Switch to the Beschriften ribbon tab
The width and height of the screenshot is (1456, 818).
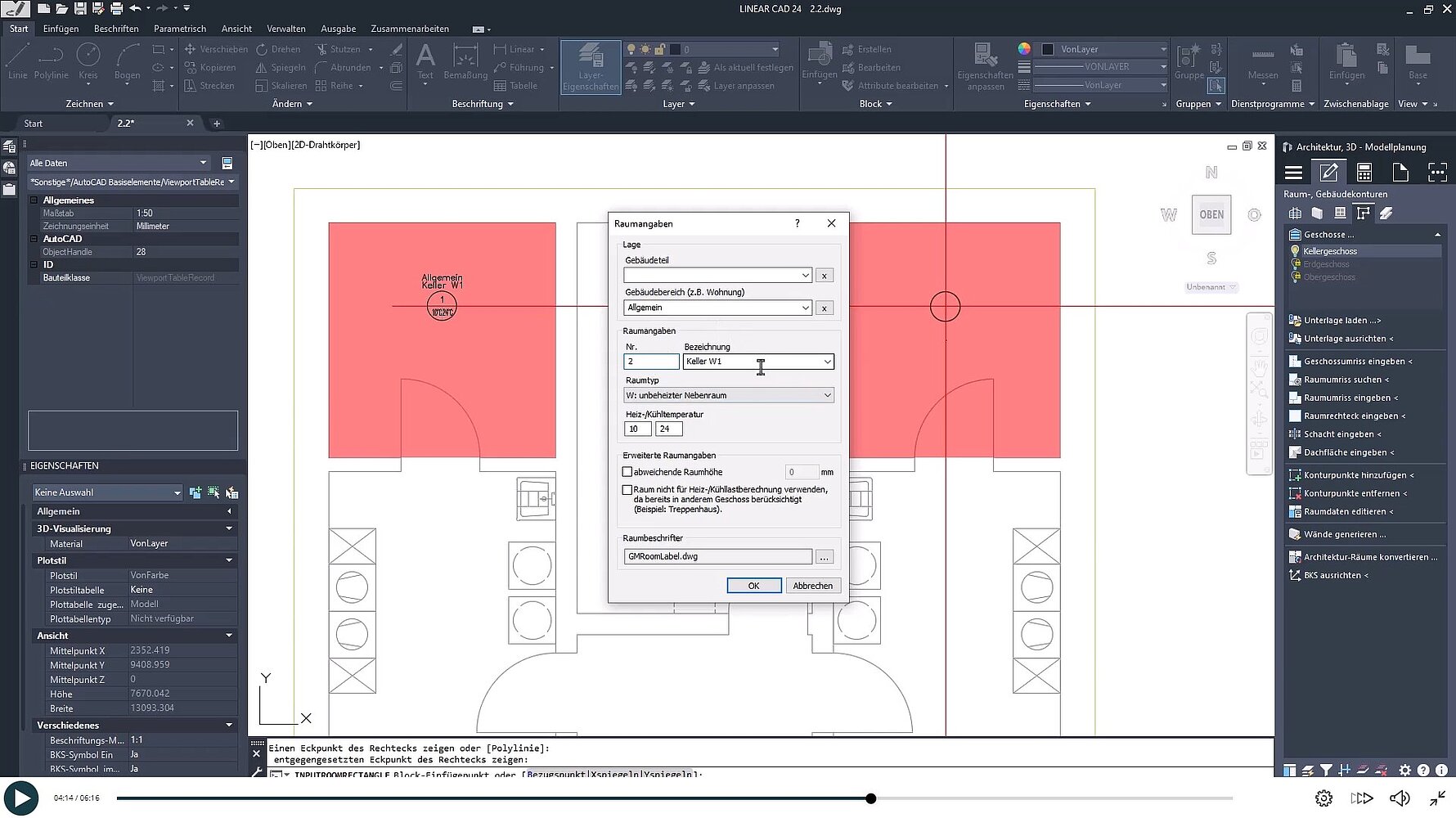pyautogui.click(x=116, y=29)
